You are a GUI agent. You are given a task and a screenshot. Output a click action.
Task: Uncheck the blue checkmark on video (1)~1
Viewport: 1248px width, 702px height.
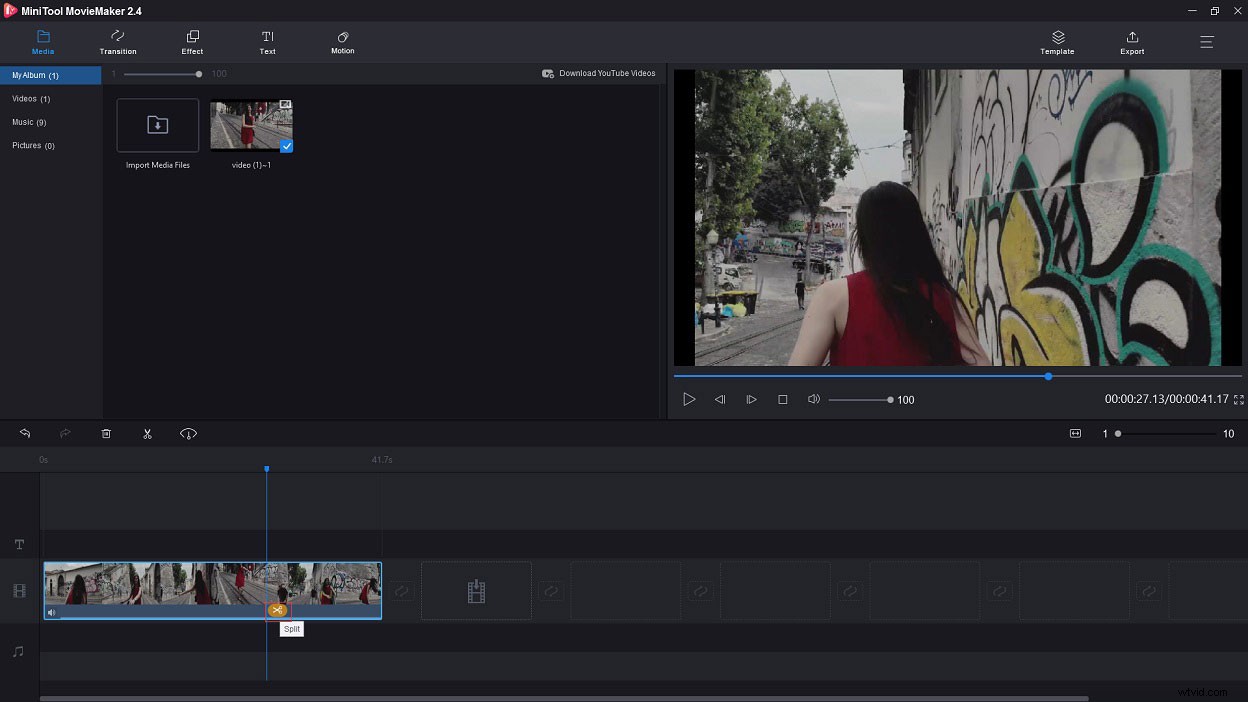[x=286, y=146]
